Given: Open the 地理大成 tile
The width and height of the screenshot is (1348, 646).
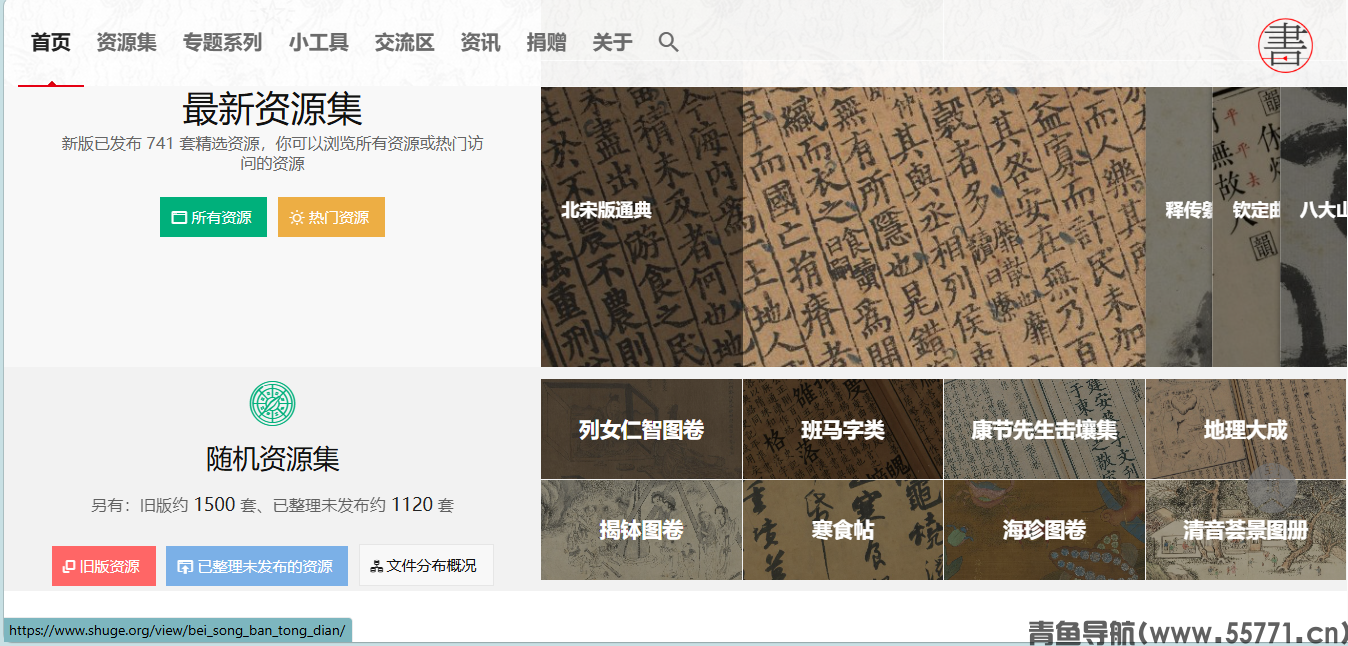Looking at the screenshot, I should pos(1246,429).
